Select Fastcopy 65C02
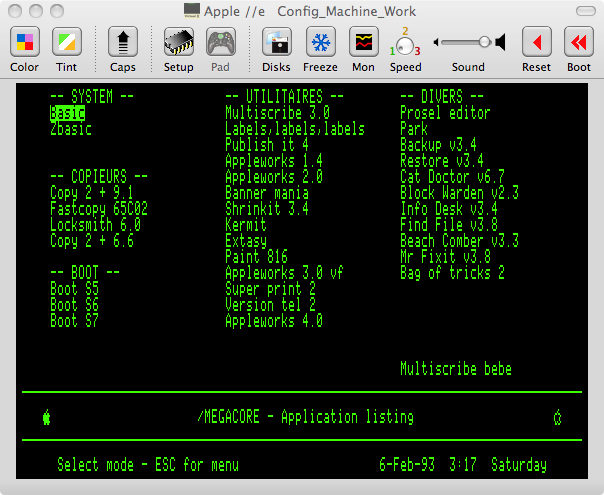604x495 pixels. pos(99,209)
